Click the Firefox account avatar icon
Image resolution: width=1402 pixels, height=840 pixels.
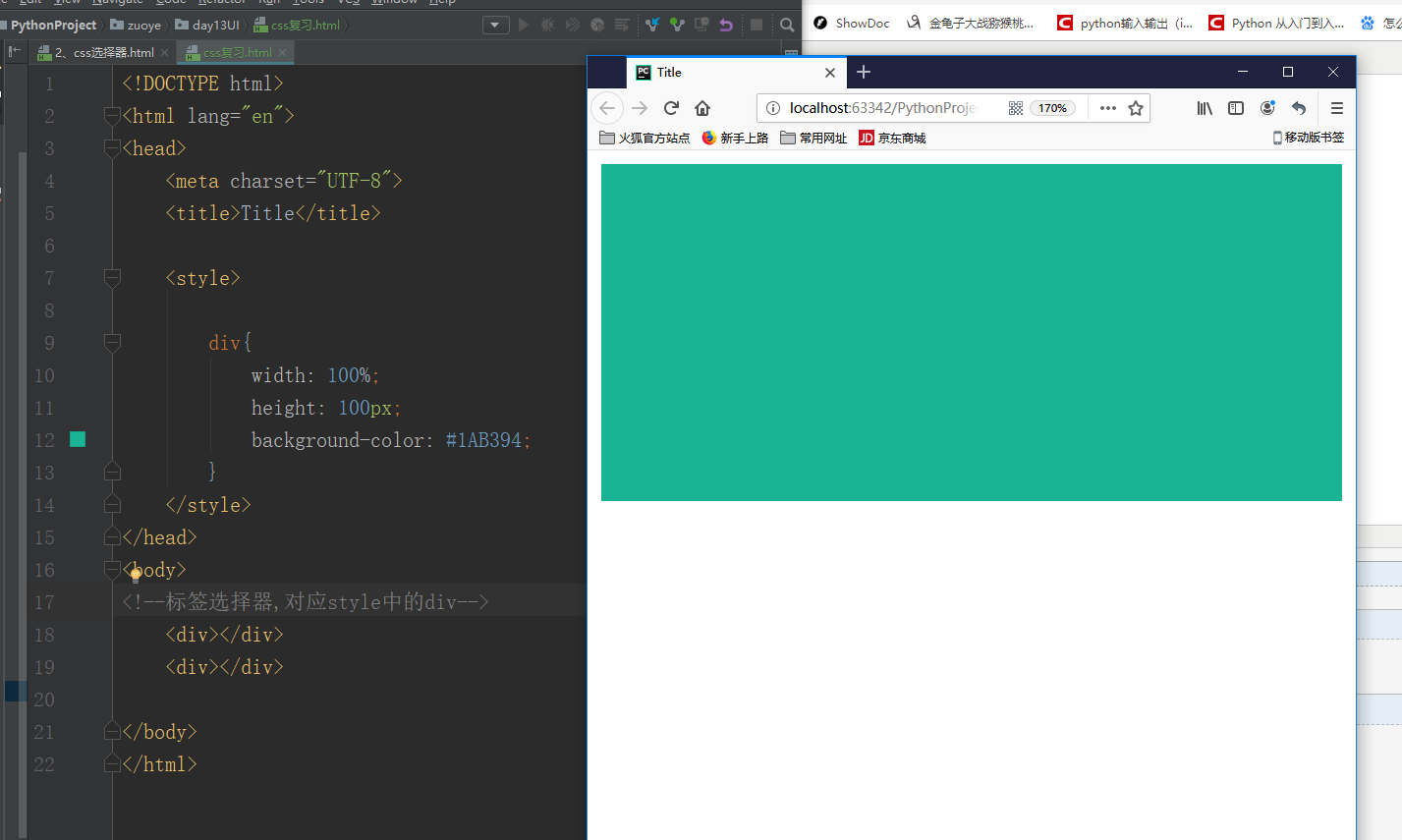1267,108
